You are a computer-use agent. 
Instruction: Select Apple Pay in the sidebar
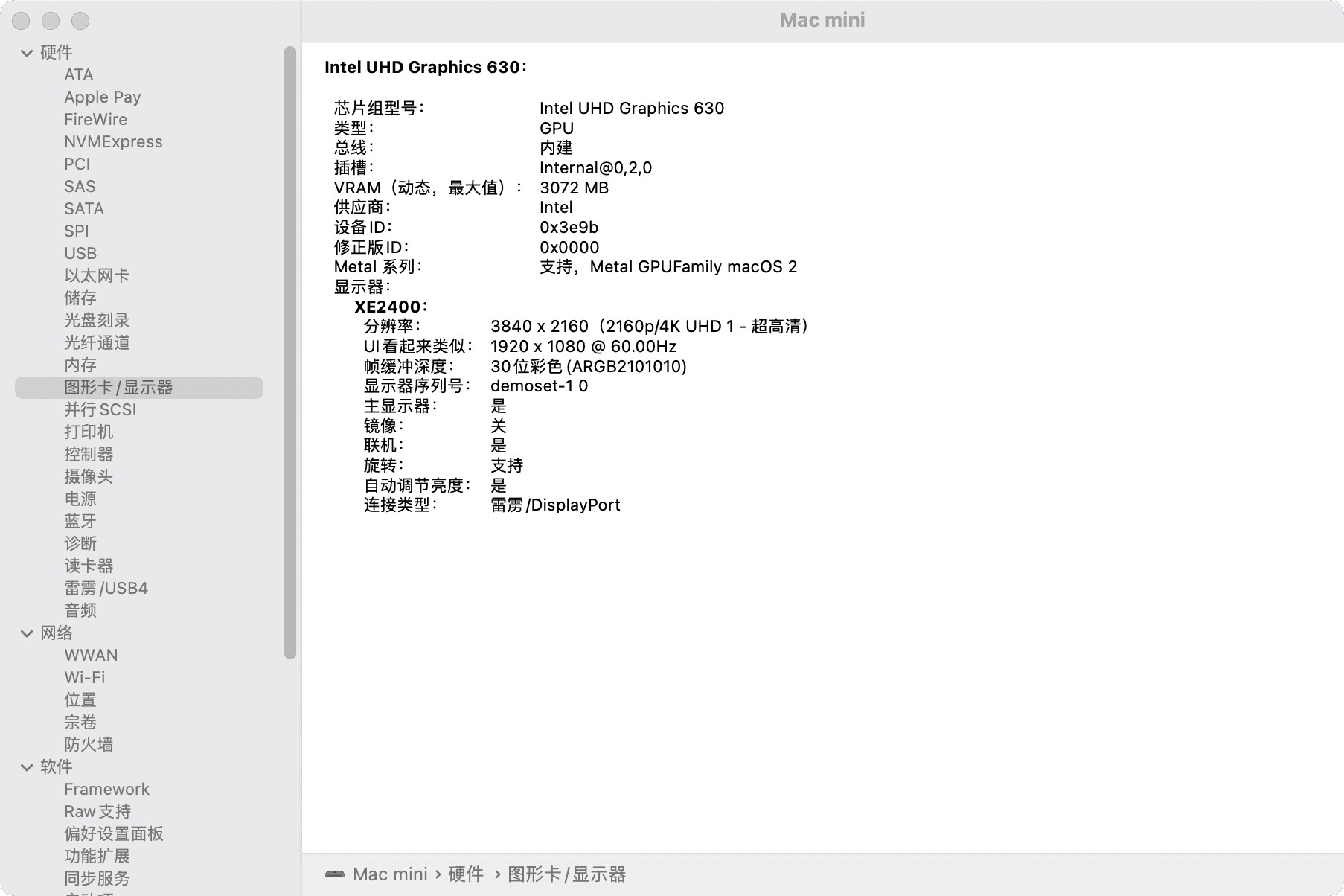click(103, 97)
